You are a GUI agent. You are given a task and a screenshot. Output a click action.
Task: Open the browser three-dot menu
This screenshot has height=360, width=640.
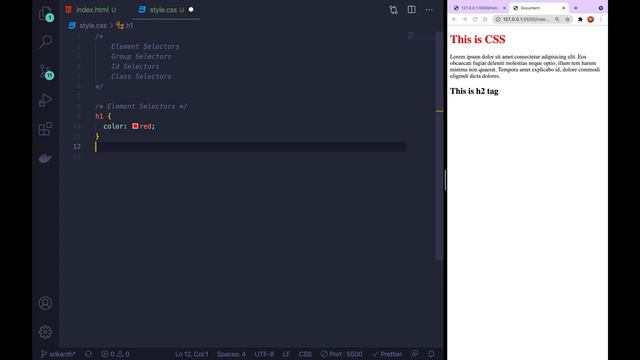coord(600,19)
